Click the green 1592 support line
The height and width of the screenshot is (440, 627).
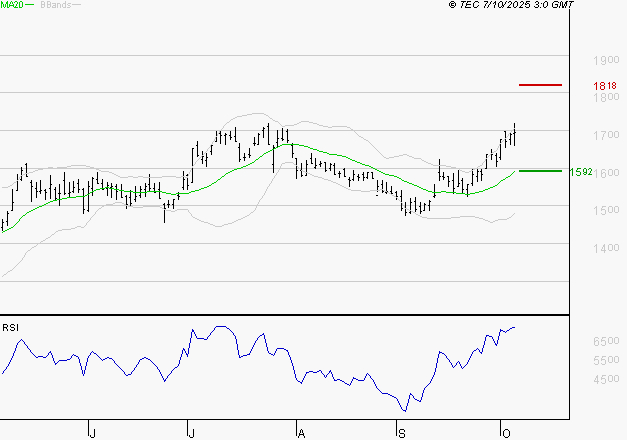point(540,171)
